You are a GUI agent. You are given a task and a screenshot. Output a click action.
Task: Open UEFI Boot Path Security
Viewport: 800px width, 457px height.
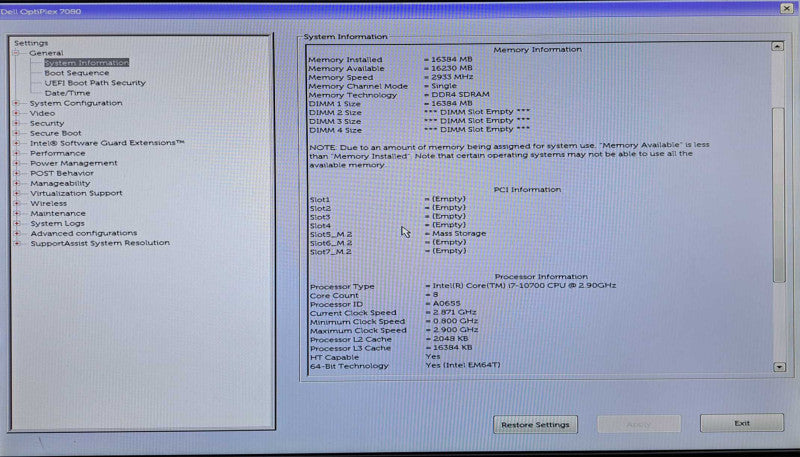[x=95, y=83]
